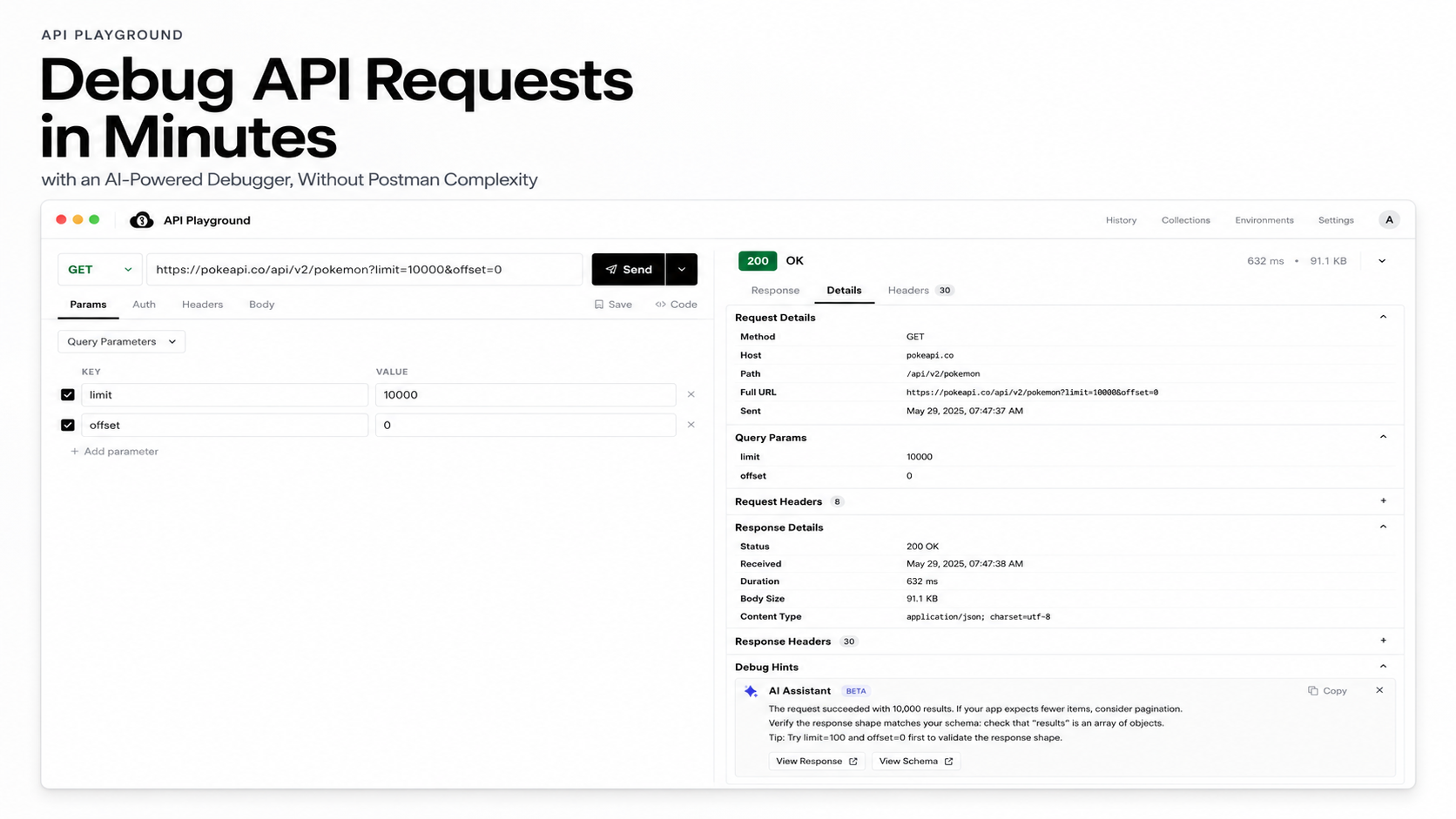Uncheck the limit parameter checkbox
1456x819 pixels.
pos(68,395)
